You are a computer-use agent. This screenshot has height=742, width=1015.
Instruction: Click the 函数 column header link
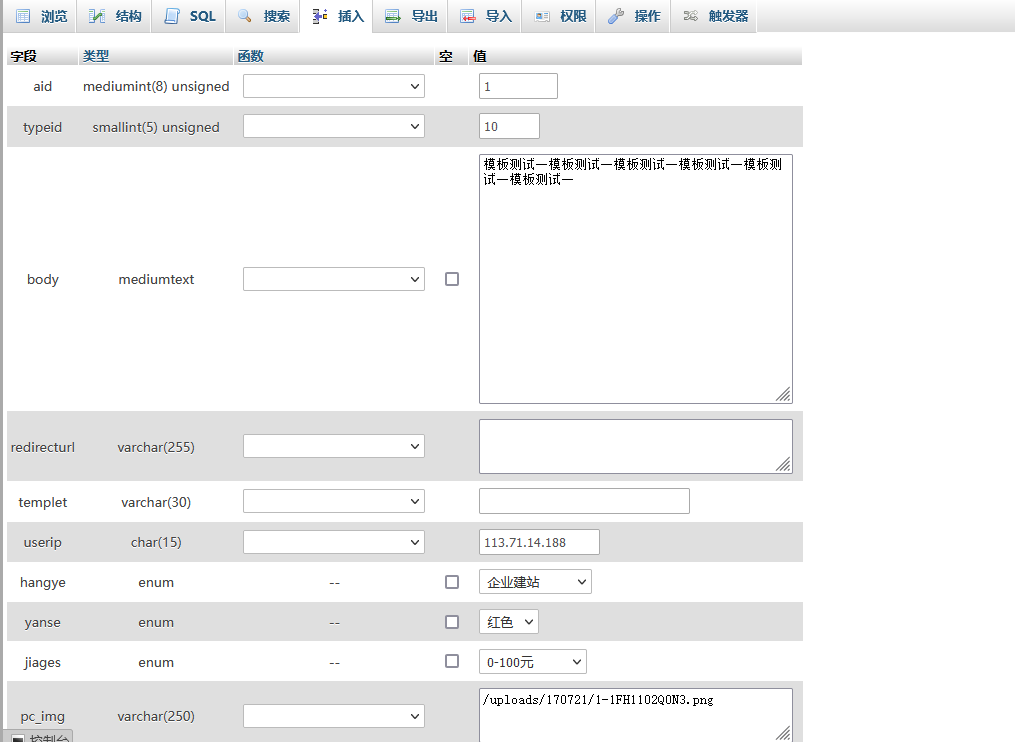point(251,56)
